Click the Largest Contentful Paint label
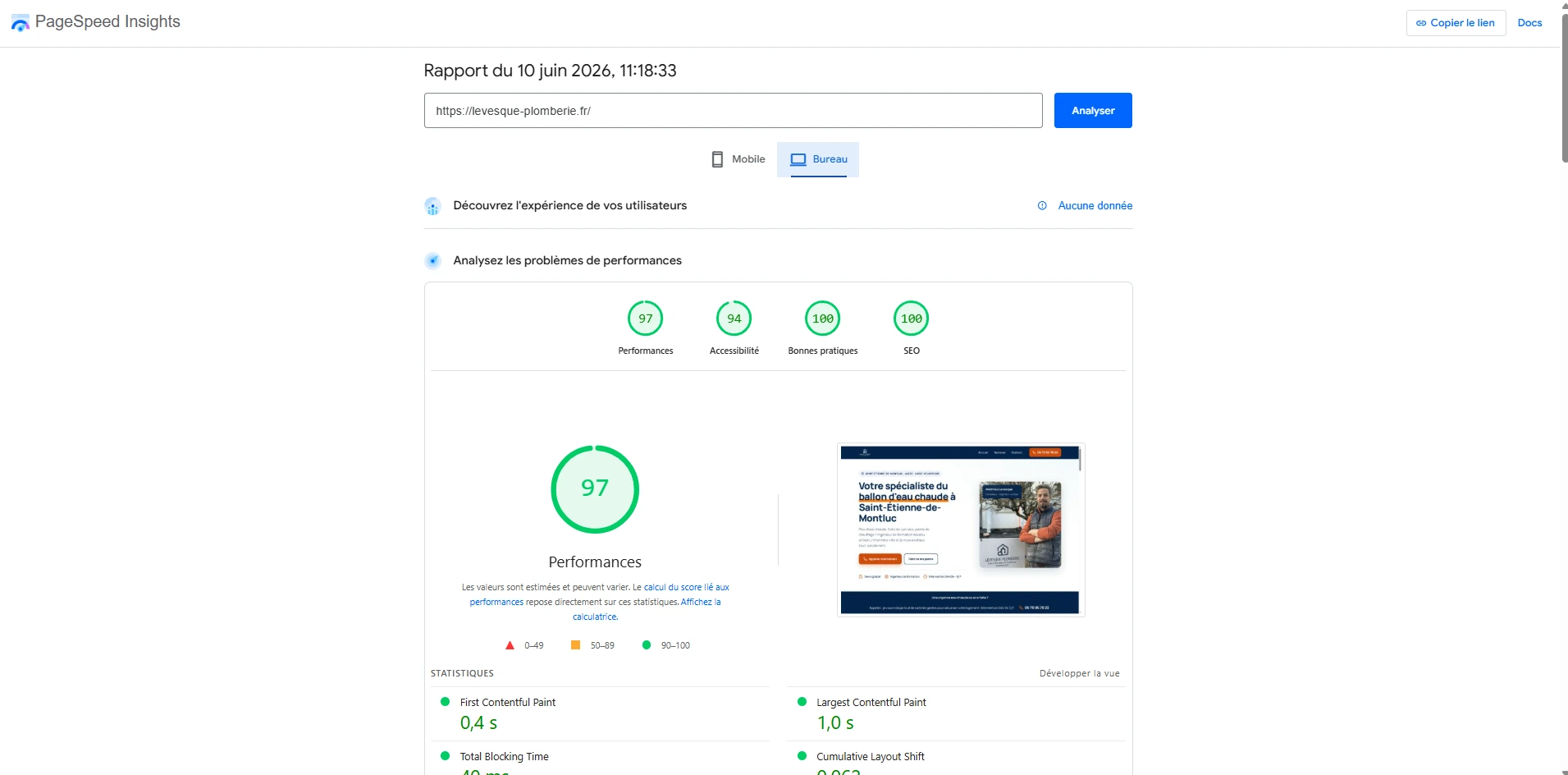1568x775 pixels. [x=871, y=703]
